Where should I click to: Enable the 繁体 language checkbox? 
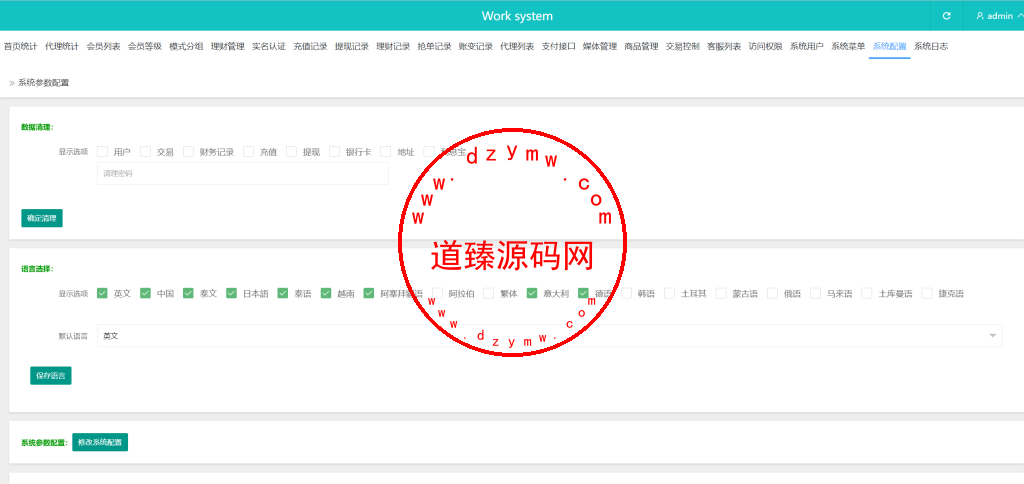pos(488,293)
